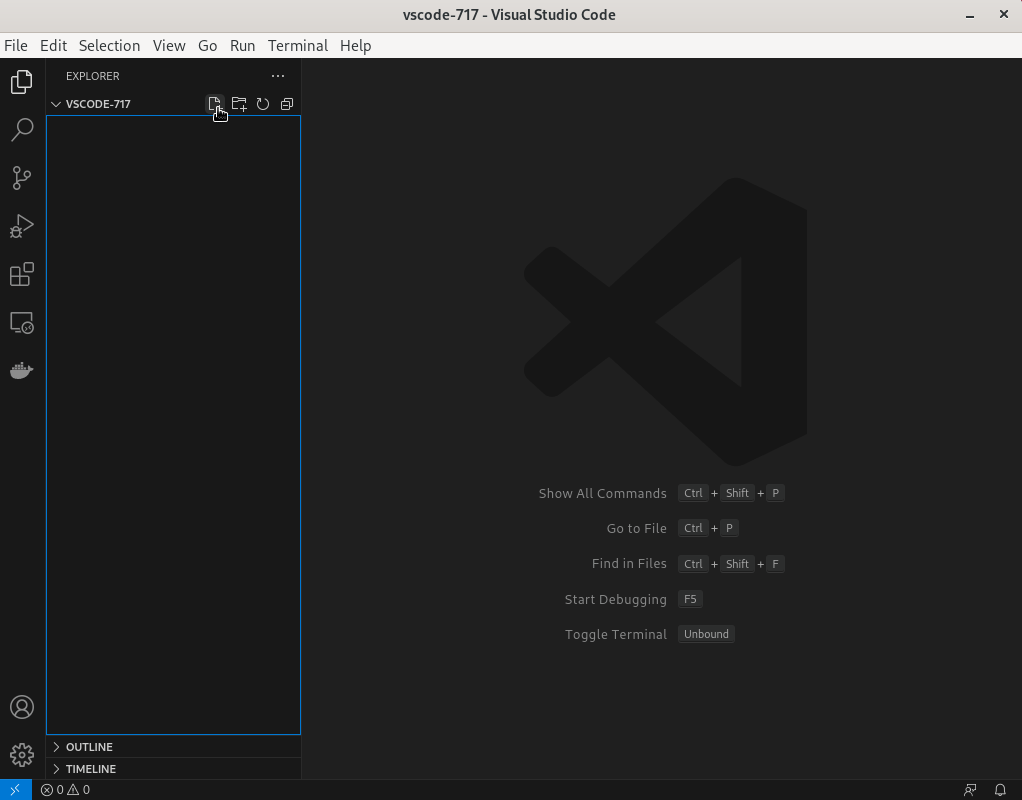
Task: Open the View menu
Action: (169, 46)
